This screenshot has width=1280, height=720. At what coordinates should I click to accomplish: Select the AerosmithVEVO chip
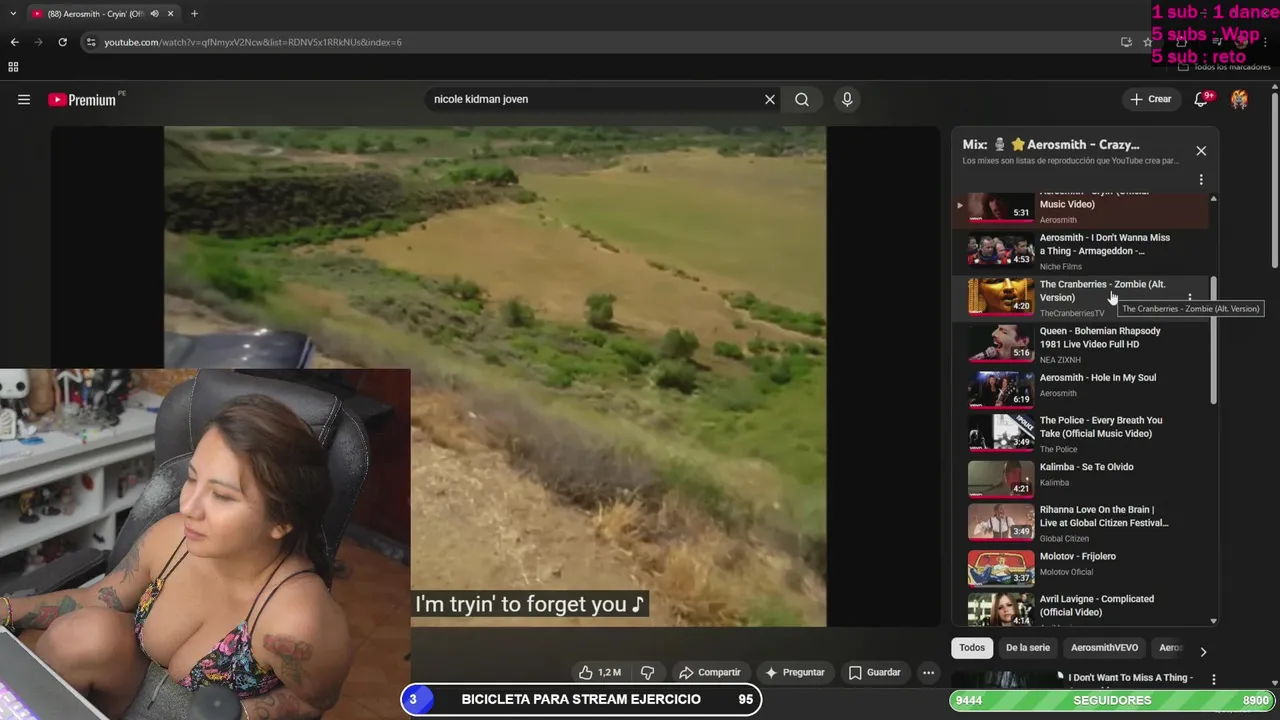1105,648
